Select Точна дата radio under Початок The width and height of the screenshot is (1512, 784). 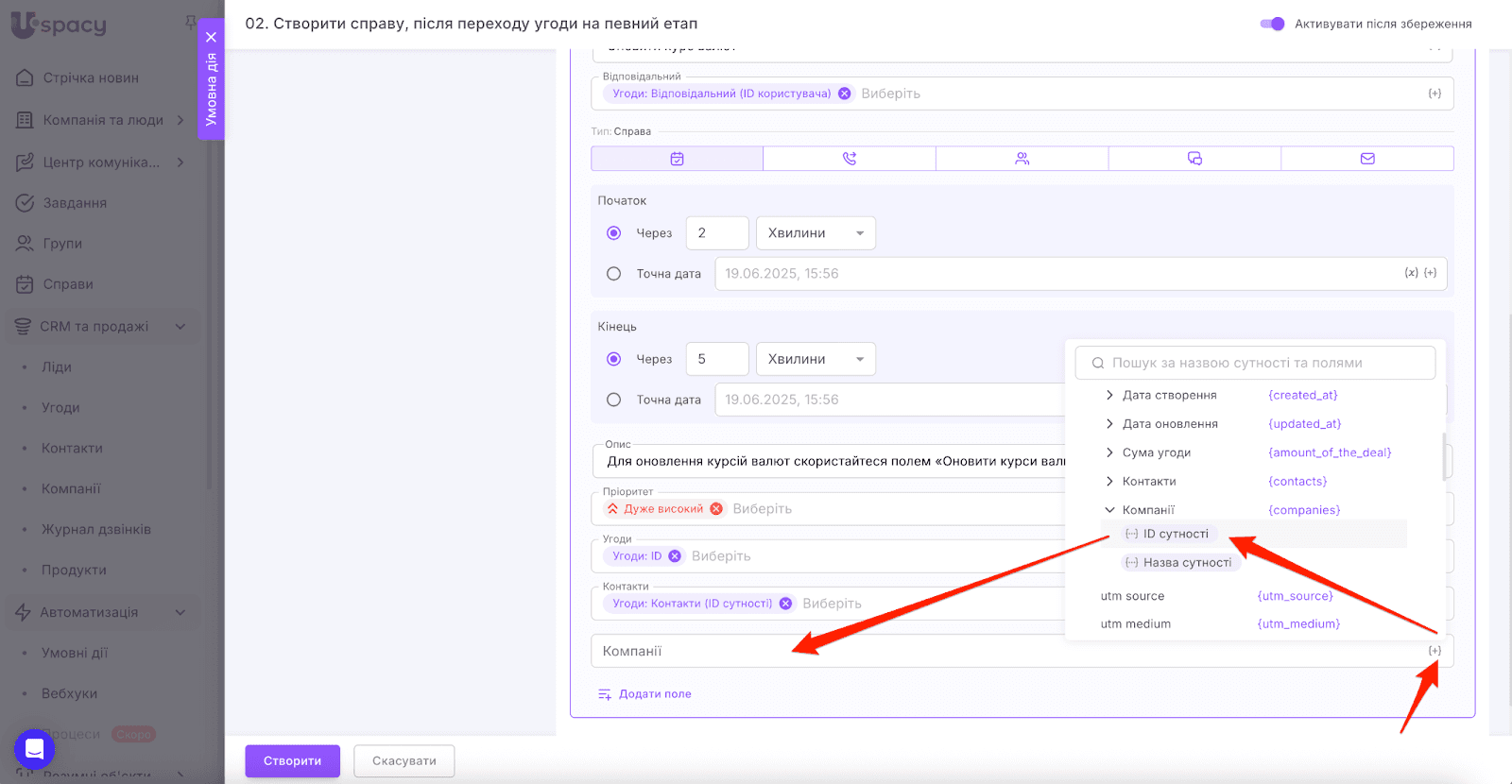pos(614,274)
